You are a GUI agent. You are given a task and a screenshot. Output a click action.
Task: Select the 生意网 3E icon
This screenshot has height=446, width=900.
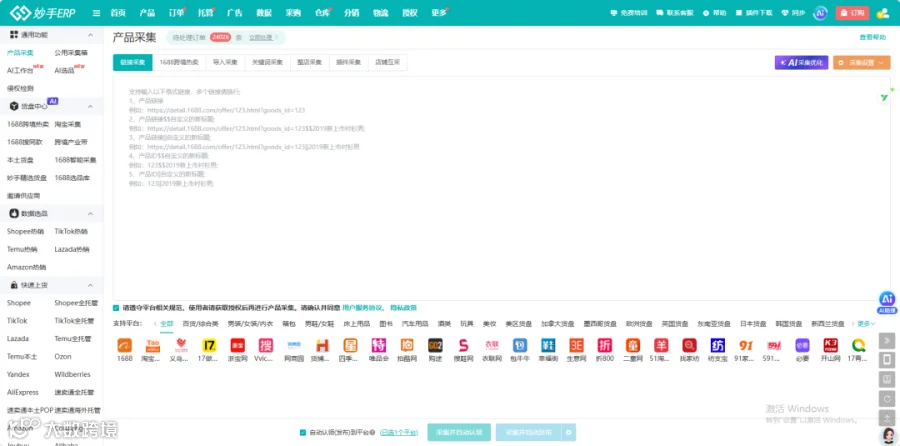pyautogui.click(x=576, y=345)
